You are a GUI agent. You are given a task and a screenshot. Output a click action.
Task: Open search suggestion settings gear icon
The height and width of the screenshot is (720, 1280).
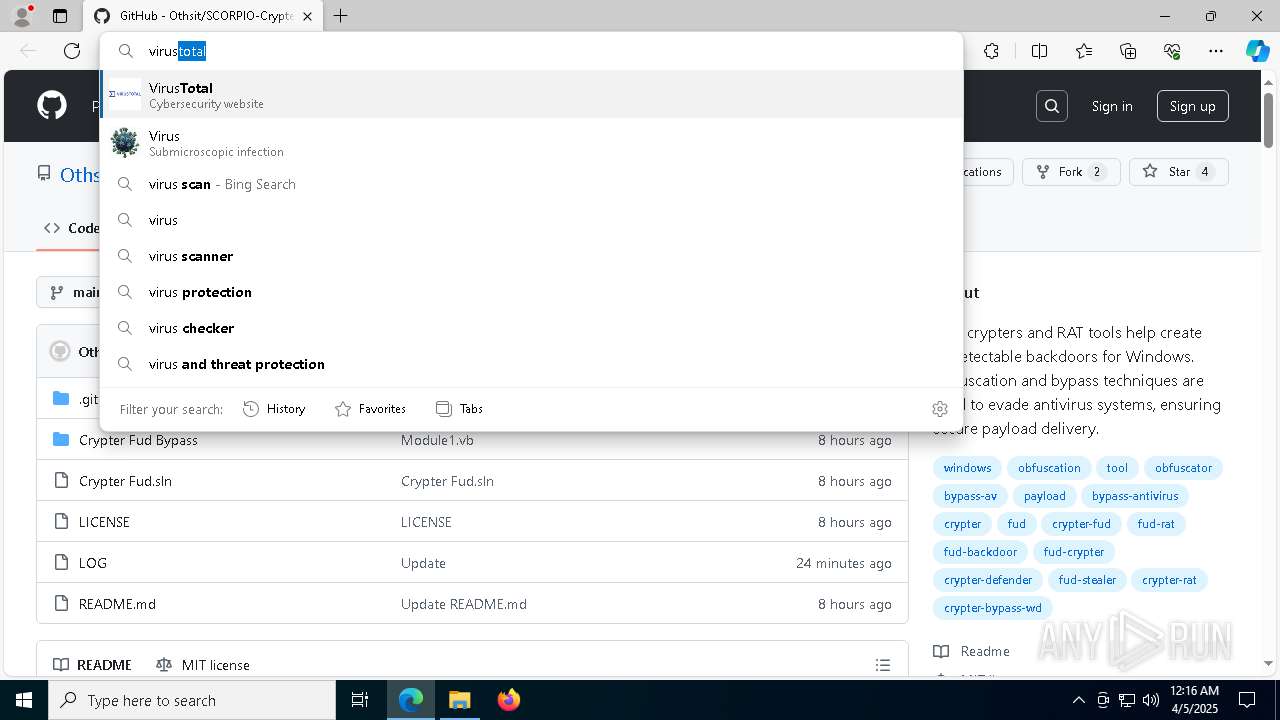pos(939,408)
